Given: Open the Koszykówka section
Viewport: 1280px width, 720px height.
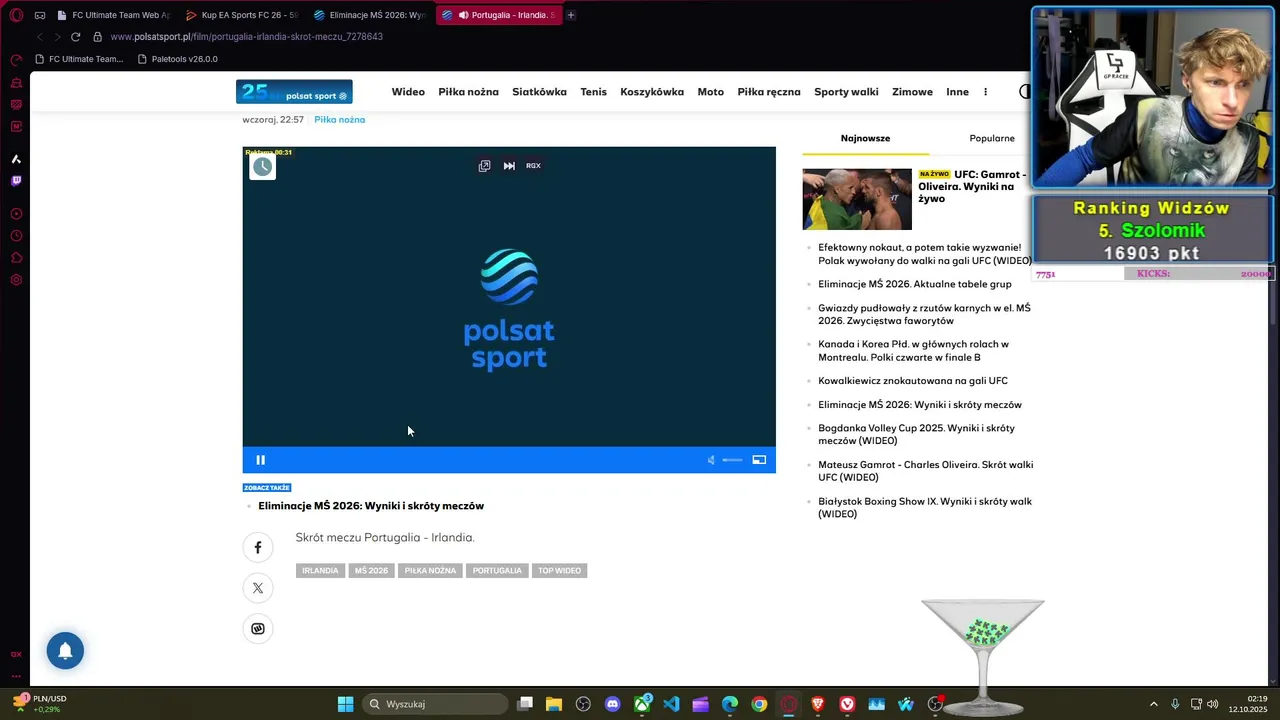Looking at the screenshot, I should click(652, 92).
